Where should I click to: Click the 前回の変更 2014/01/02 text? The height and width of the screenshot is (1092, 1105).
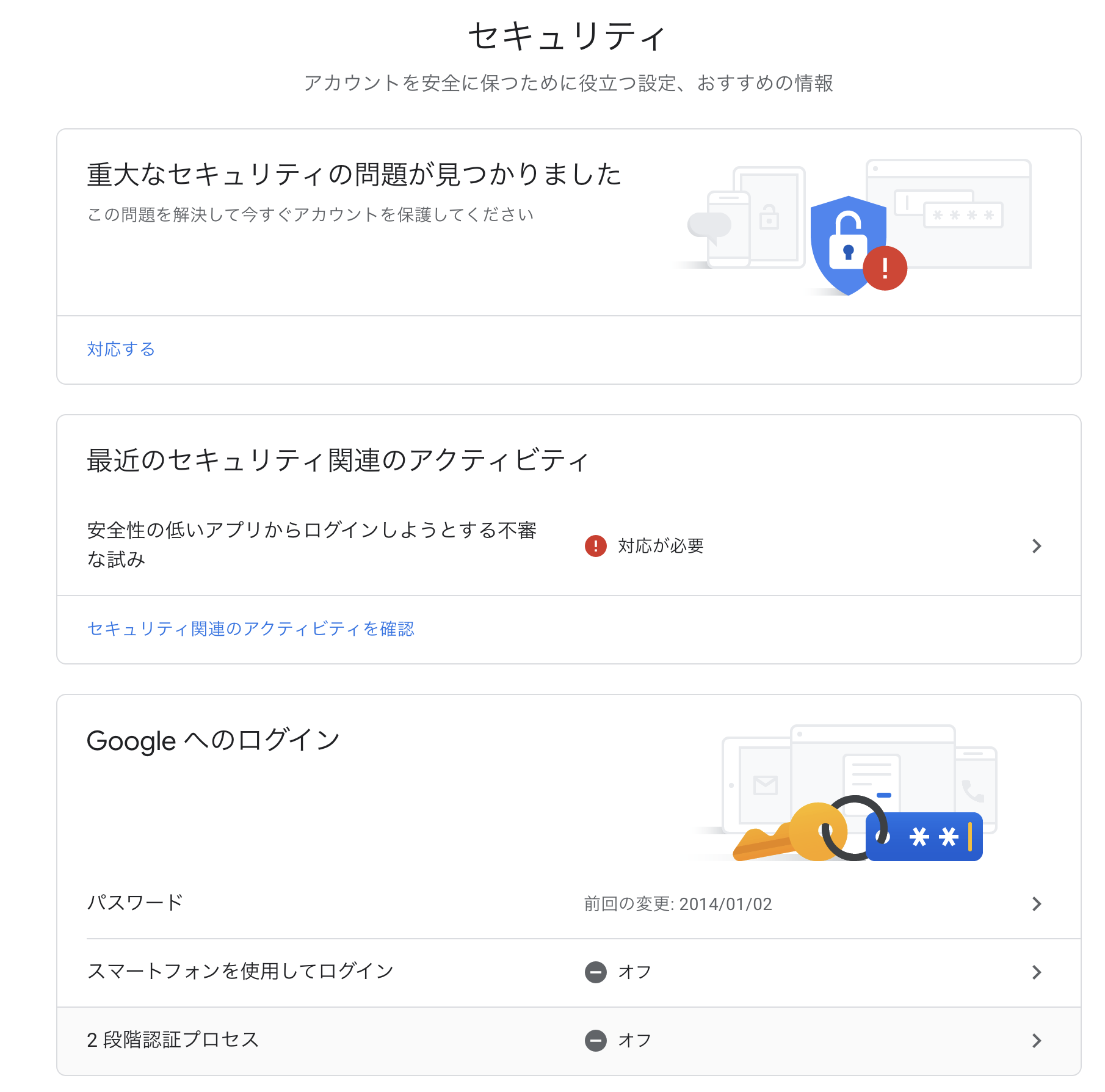point(678,904)
